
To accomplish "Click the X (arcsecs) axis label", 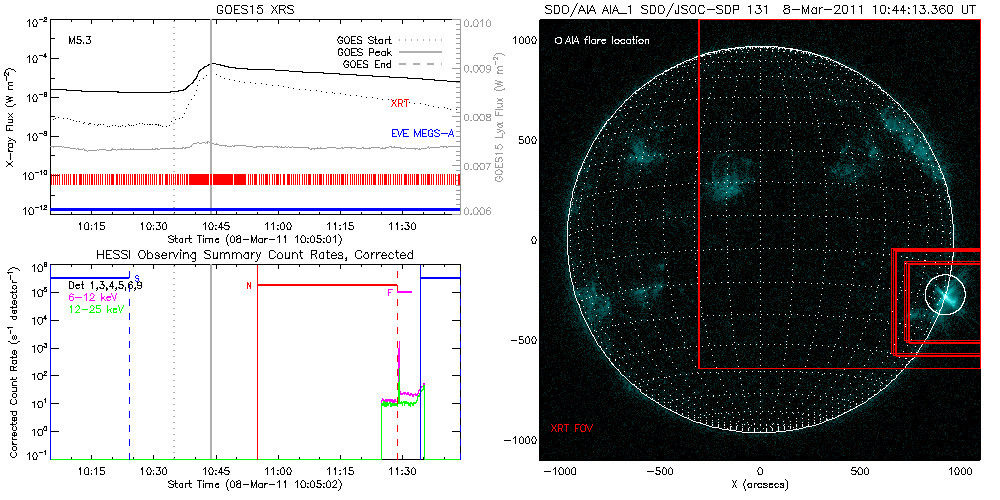I will (760, 485).
